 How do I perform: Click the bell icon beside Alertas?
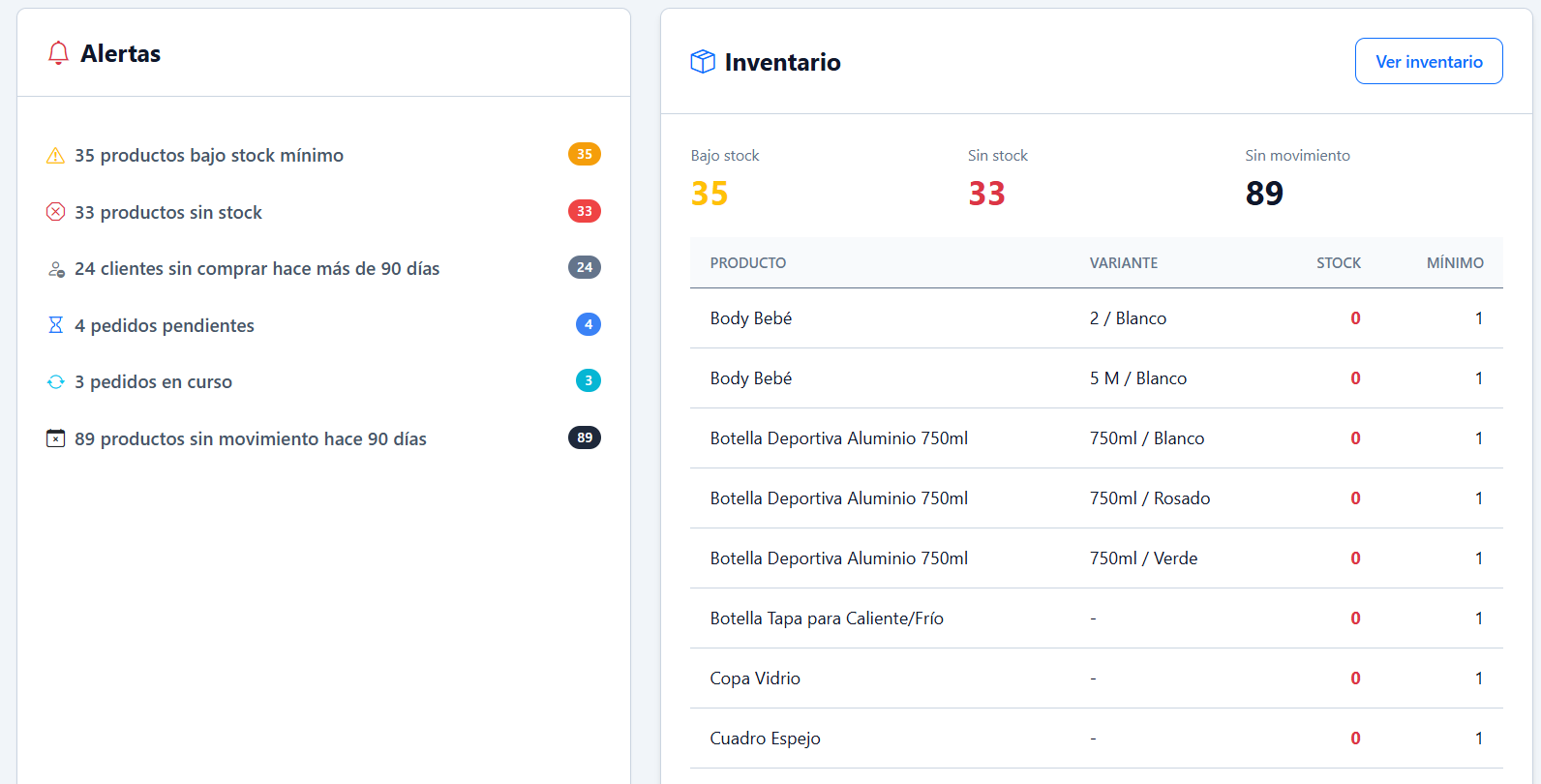point(58,53)
